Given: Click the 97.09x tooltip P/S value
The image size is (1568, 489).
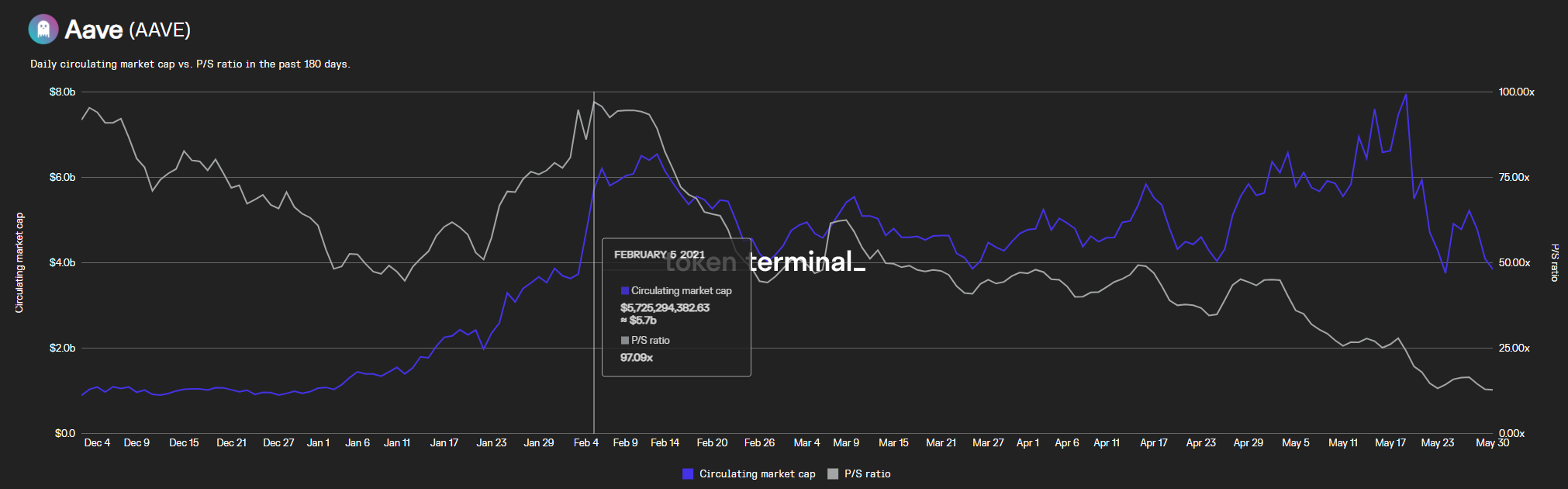Looking at the screenshot, I should click(637, 357).
